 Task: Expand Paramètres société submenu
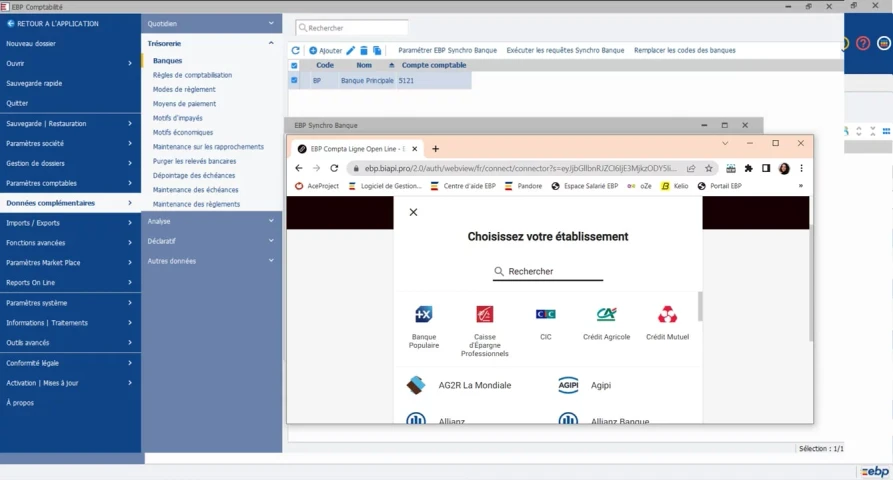[70, 143]
